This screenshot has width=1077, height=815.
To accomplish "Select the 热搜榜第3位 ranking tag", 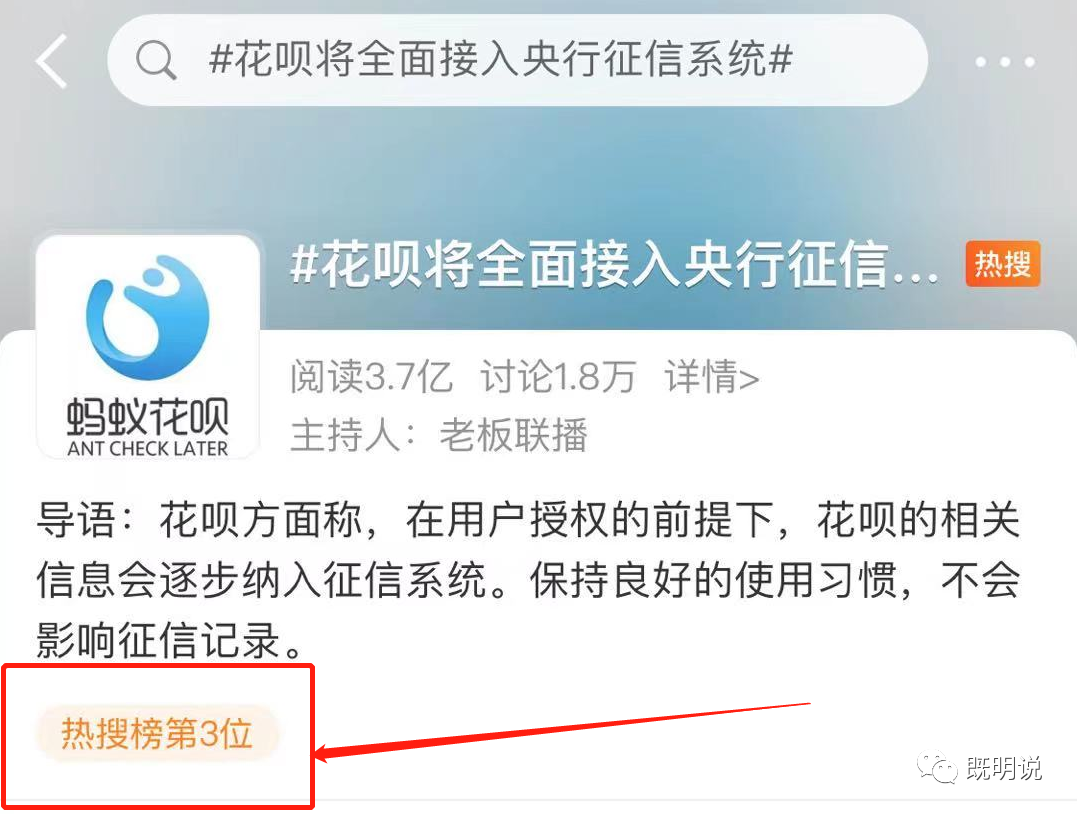I will point(157,733).
